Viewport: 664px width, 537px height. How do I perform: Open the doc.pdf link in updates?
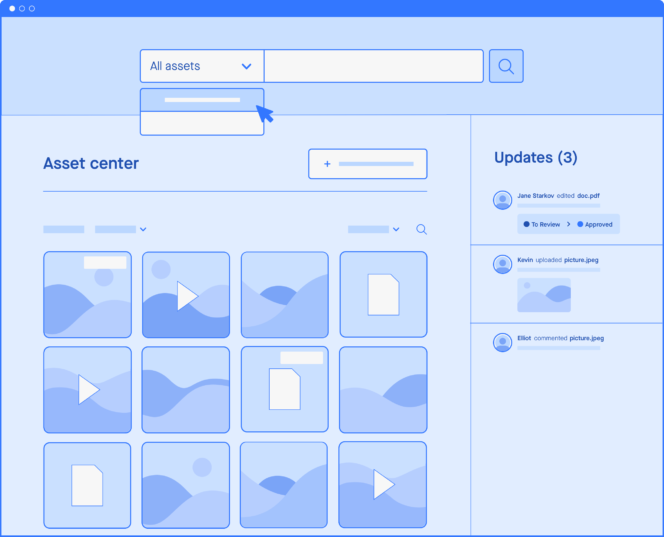click(x=589, y=196)
